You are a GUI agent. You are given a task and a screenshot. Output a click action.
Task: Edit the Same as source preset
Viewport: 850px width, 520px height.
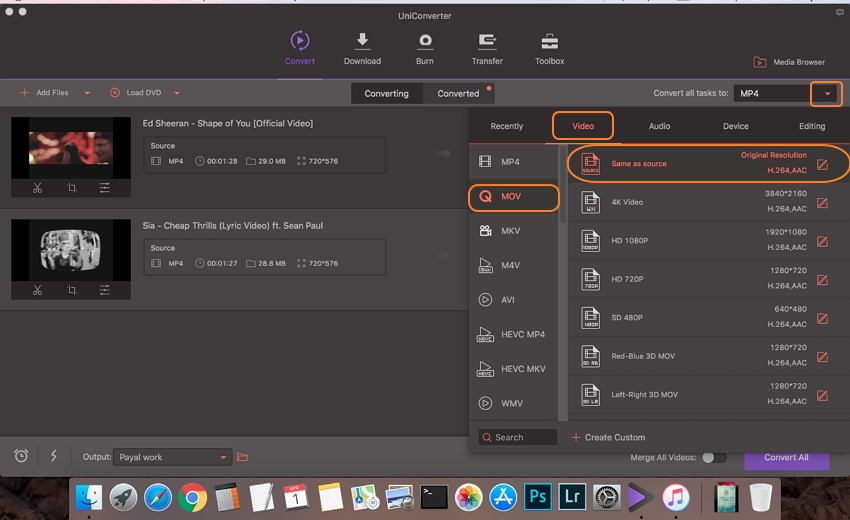pyautogui.click(x=822, y=164)
